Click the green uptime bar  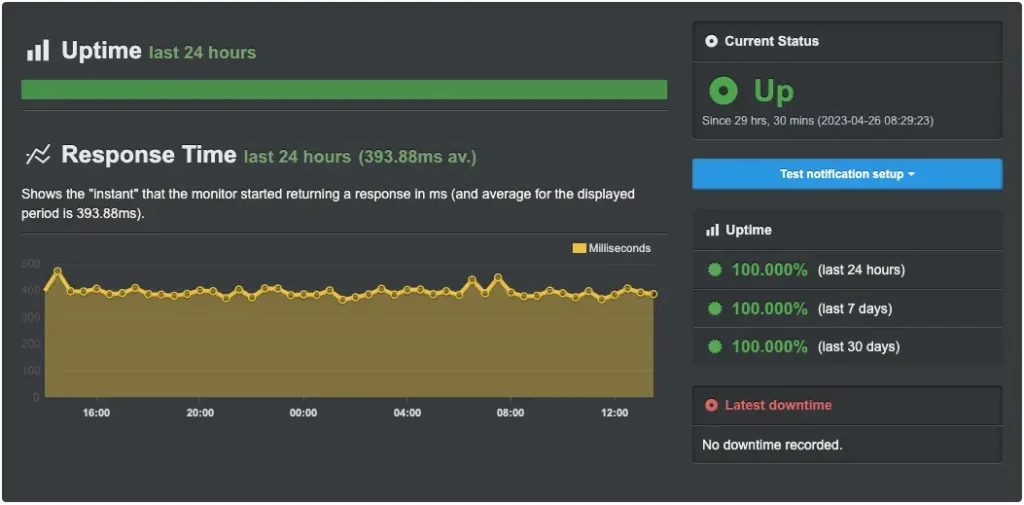pyautogui.click(x=344, y=90)
